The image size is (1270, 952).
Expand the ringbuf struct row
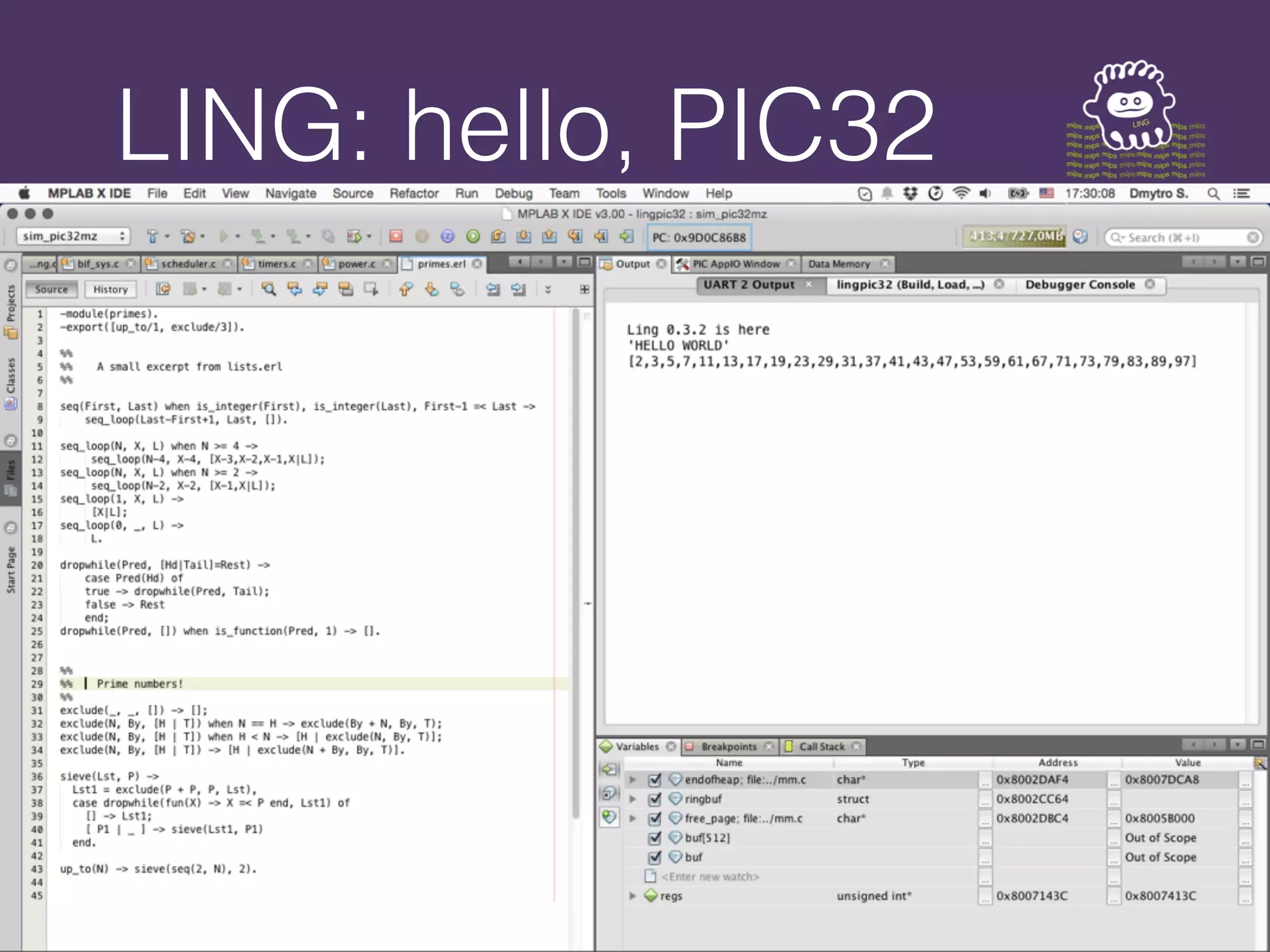coord(633,799)
